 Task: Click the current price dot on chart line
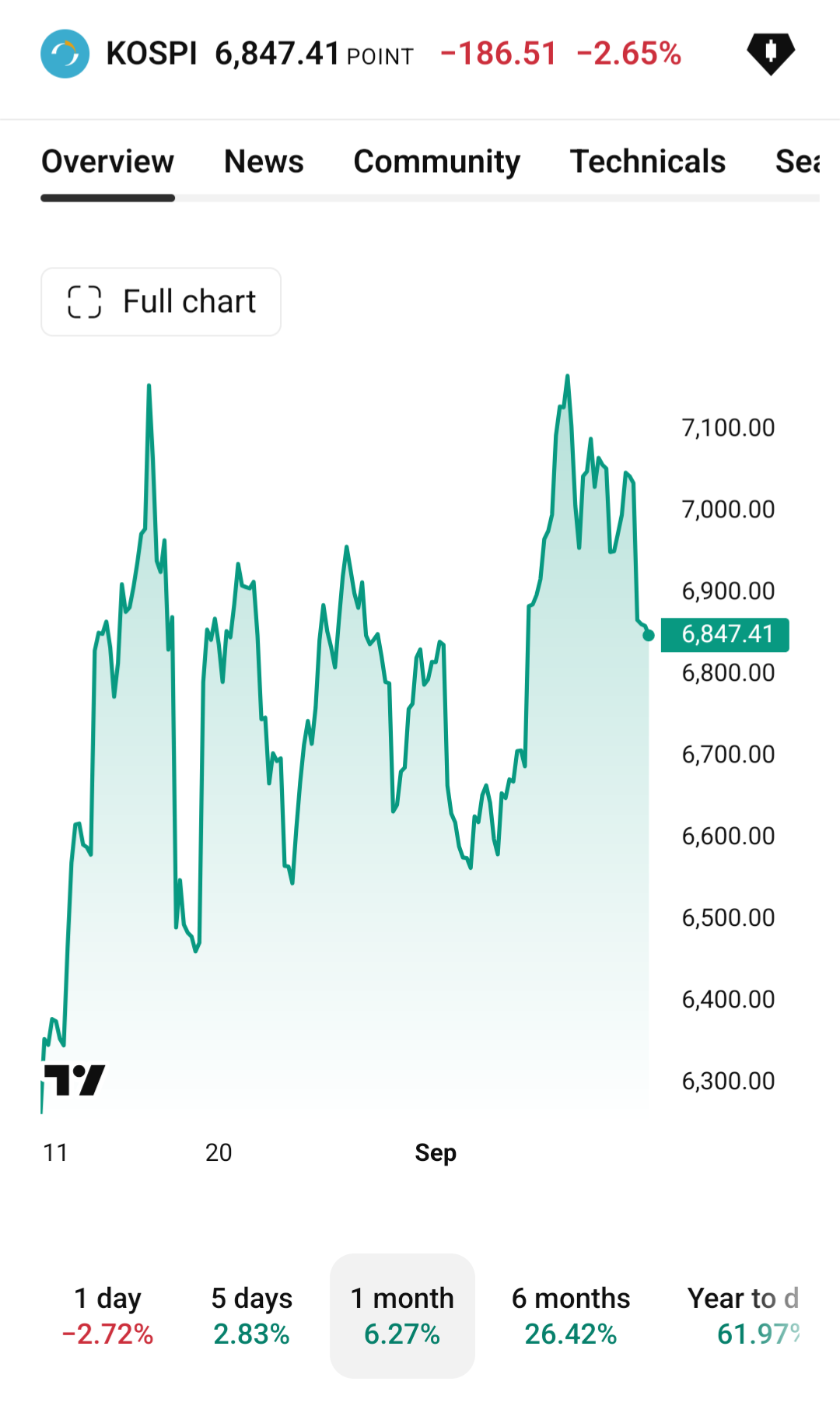tap(649, 636)
